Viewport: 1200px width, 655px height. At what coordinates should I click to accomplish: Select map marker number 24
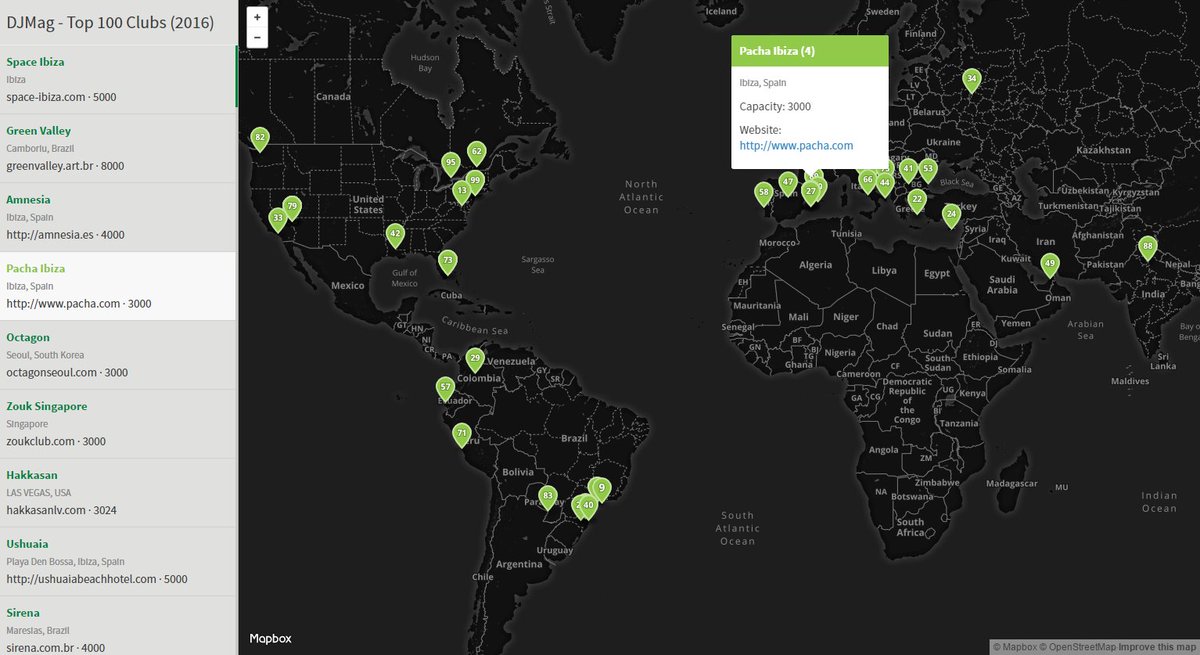952,216
